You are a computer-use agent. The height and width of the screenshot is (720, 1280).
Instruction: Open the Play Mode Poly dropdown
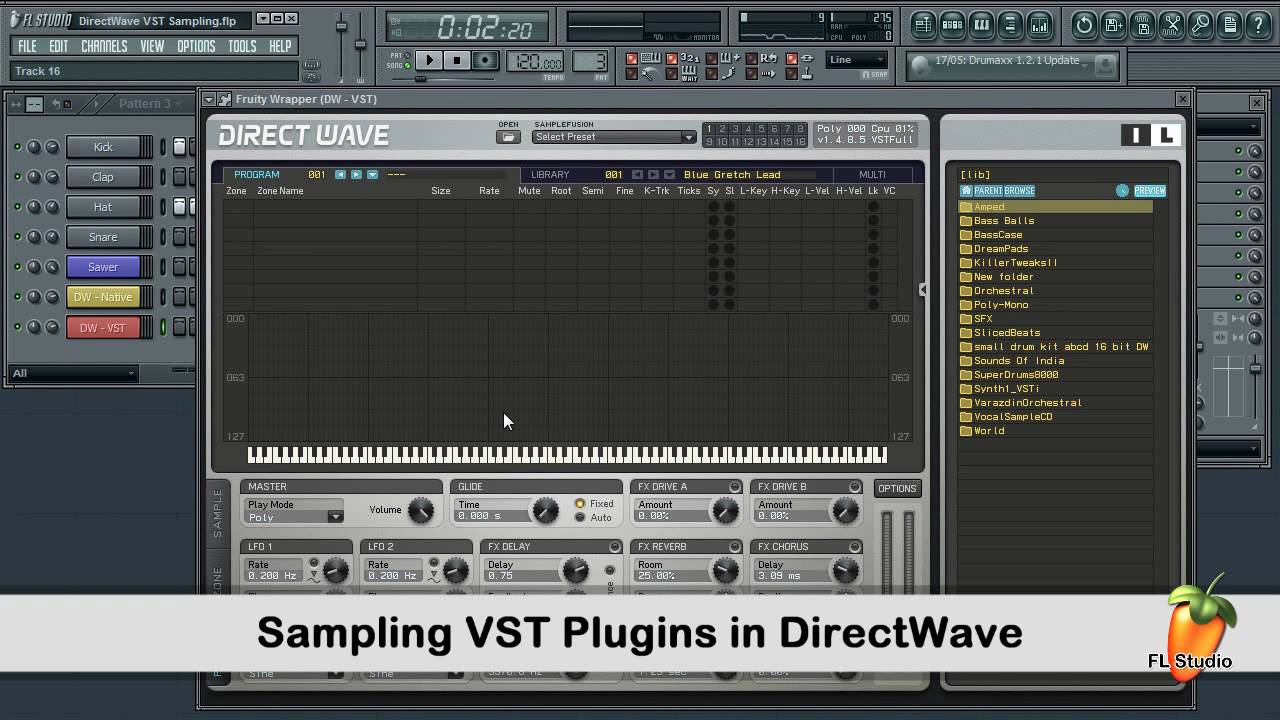(294, 517)
